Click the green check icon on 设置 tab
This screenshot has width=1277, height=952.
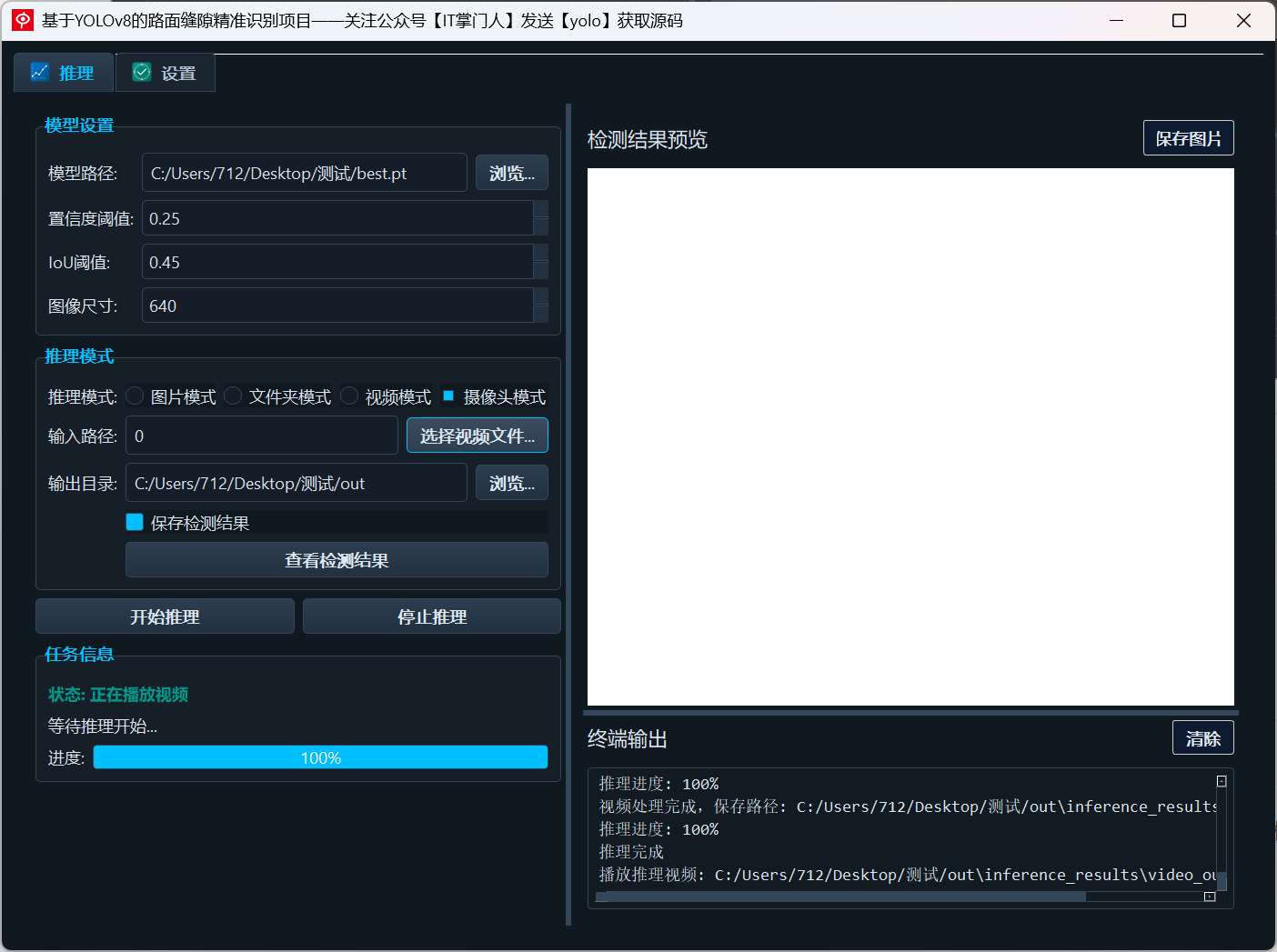coord(142,72)
